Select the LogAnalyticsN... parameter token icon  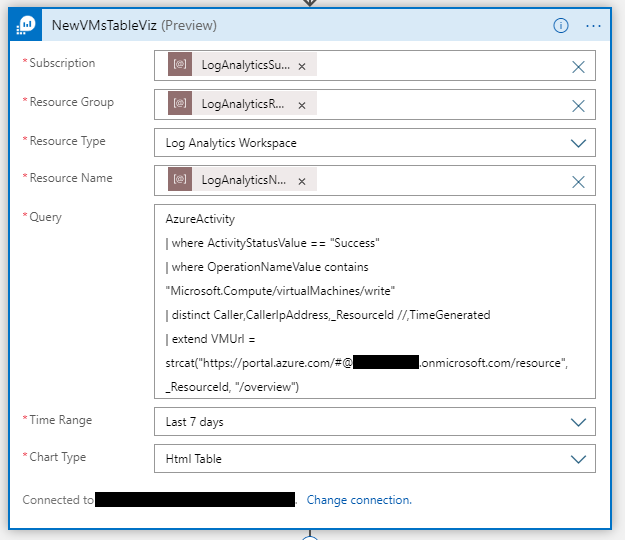(x=180, y=179)
